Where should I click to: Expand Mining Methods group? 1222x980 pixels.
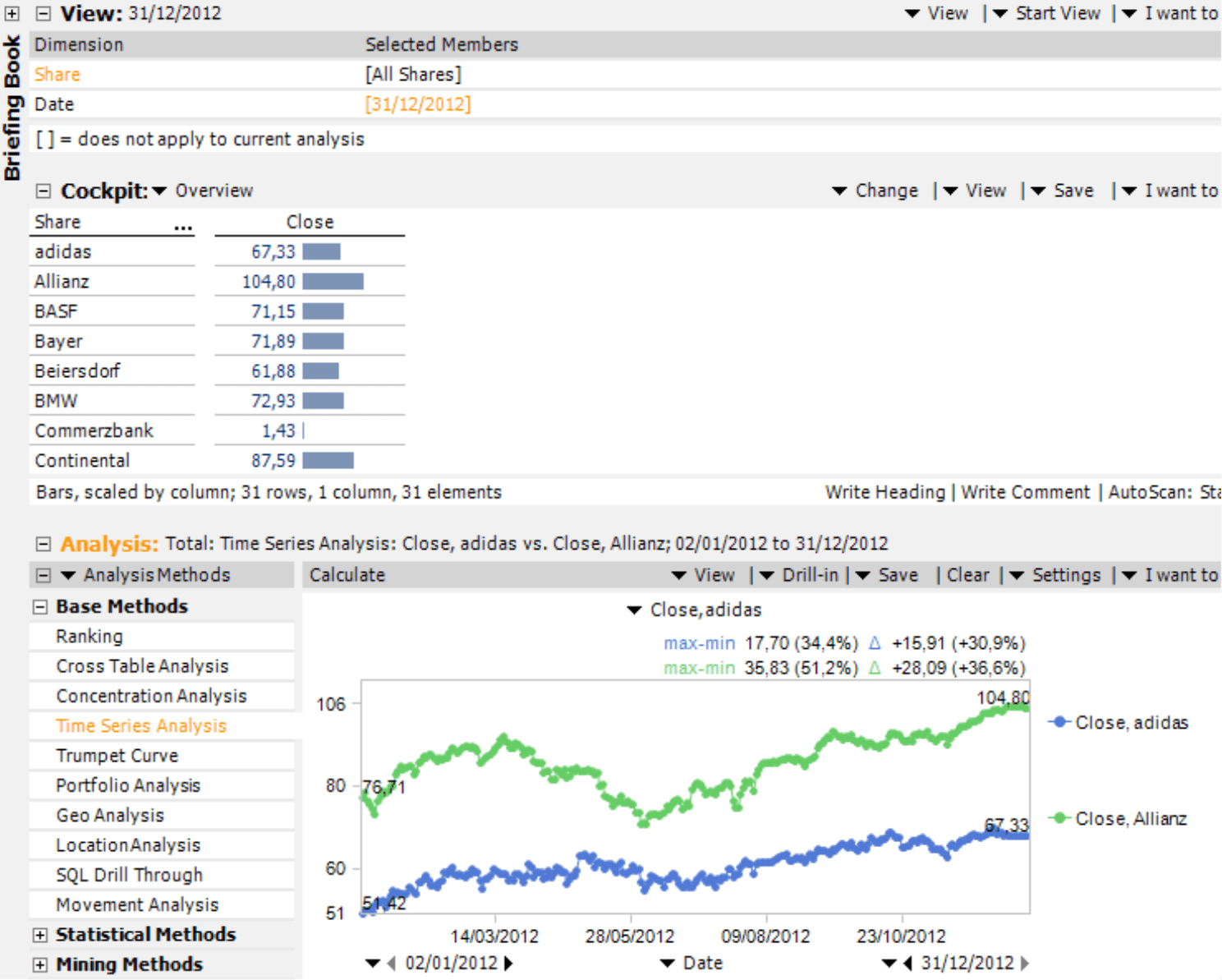39,965
